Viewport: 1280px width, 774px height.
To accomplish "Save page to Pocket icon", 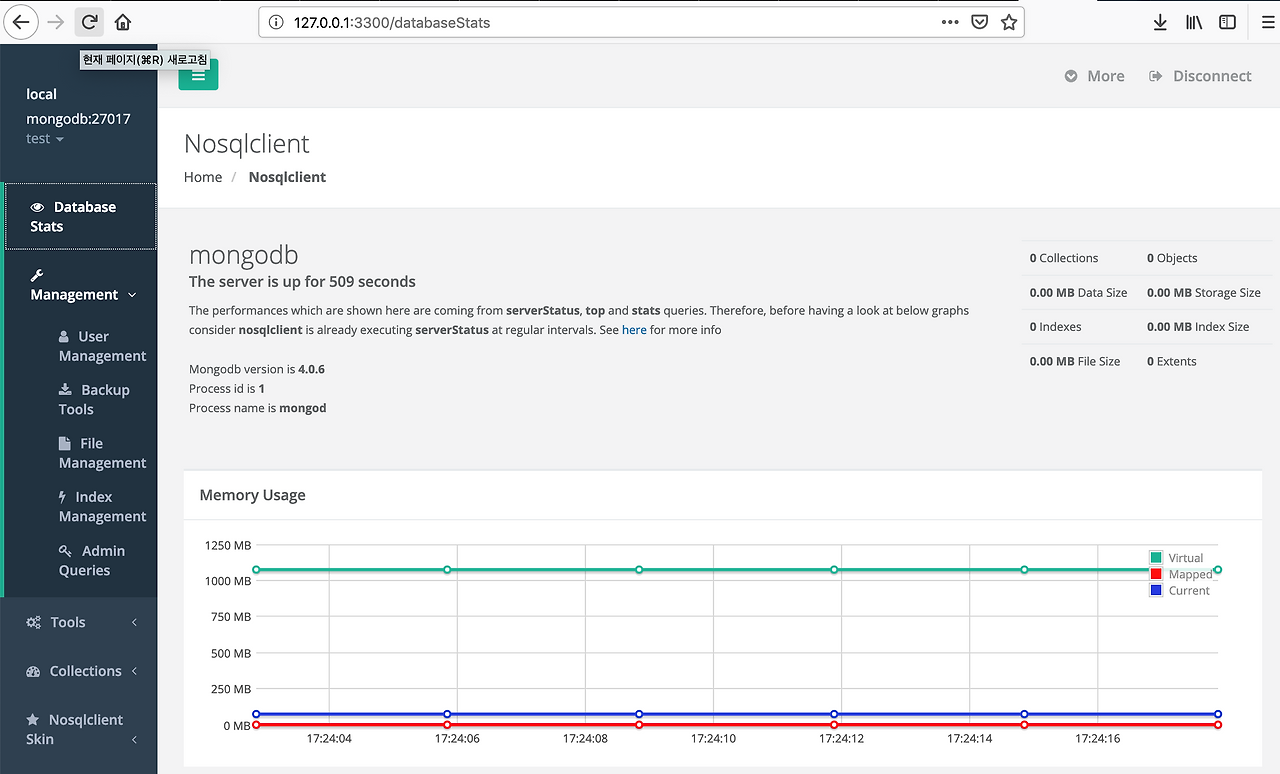I will (x=980, y=22).
